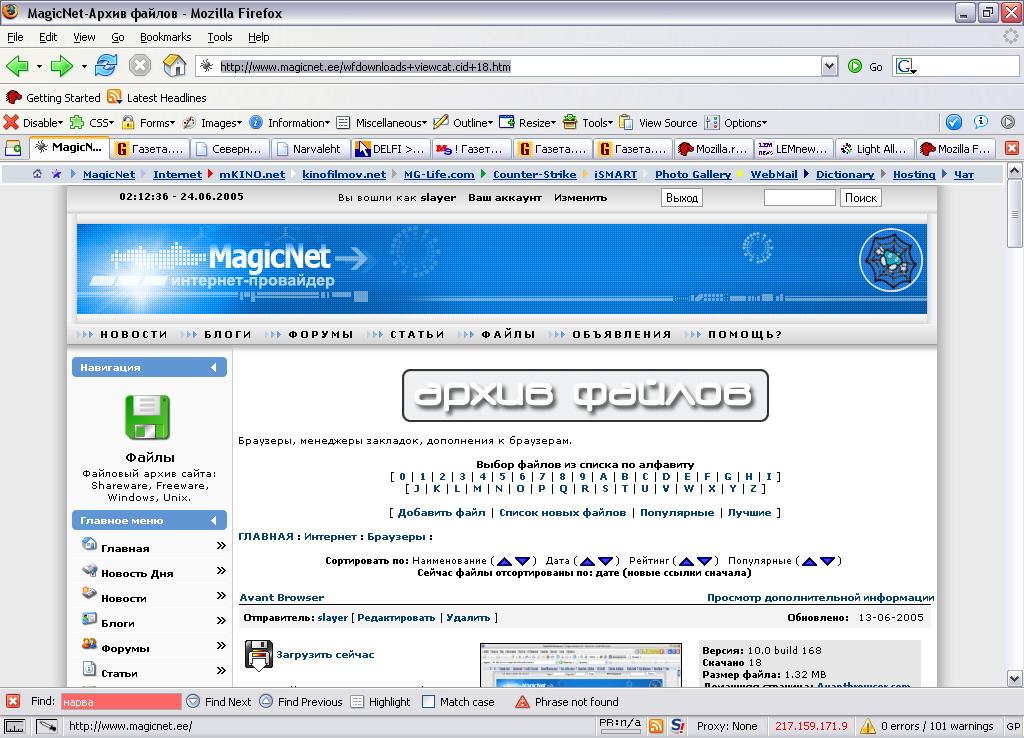Viewport: 1024px width, 738px height.
Task: Open the Disable dropdown in the developer toolbar
Action: click(33, 122)
